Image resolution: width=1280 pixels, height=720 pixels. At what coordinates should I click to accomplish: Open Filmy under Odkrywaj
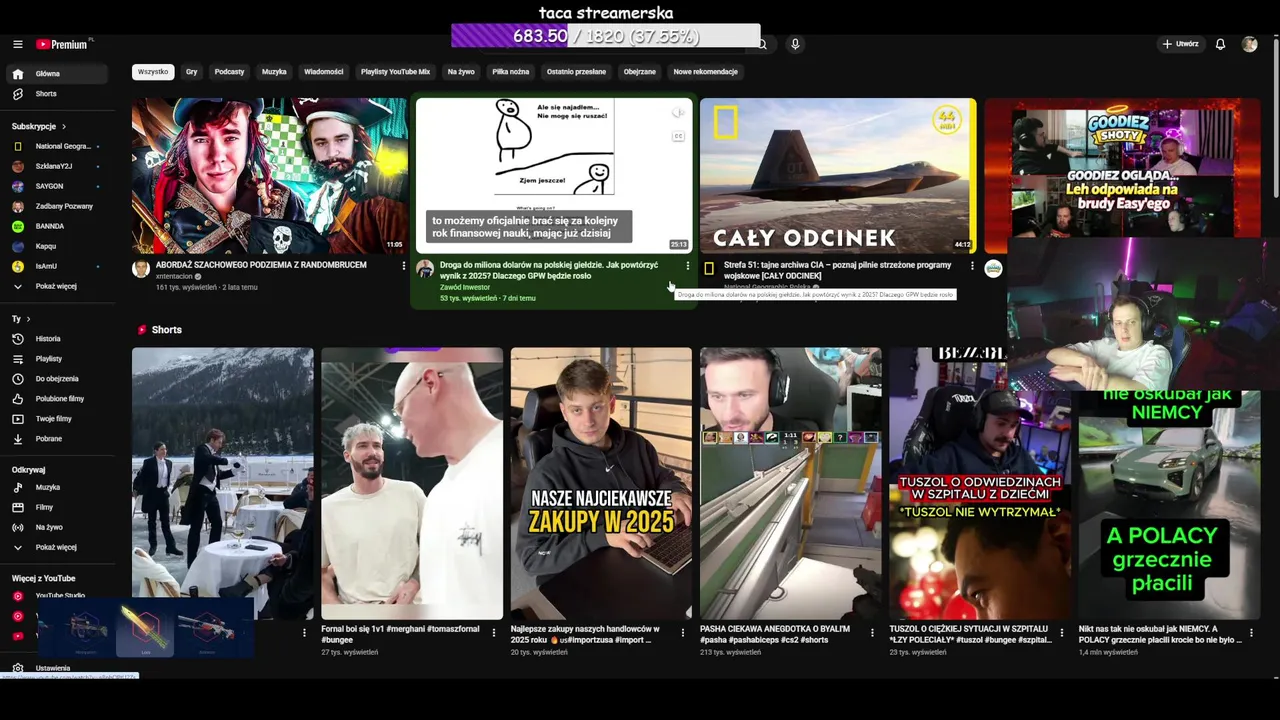tap(59, 508)
